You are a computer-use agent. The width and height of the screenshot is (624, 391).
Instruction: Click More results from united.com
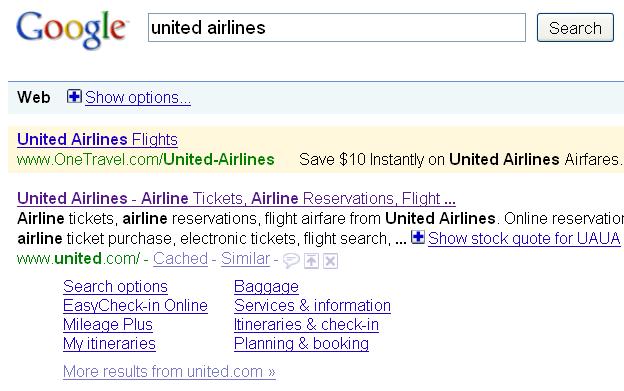tap(169, 372)
